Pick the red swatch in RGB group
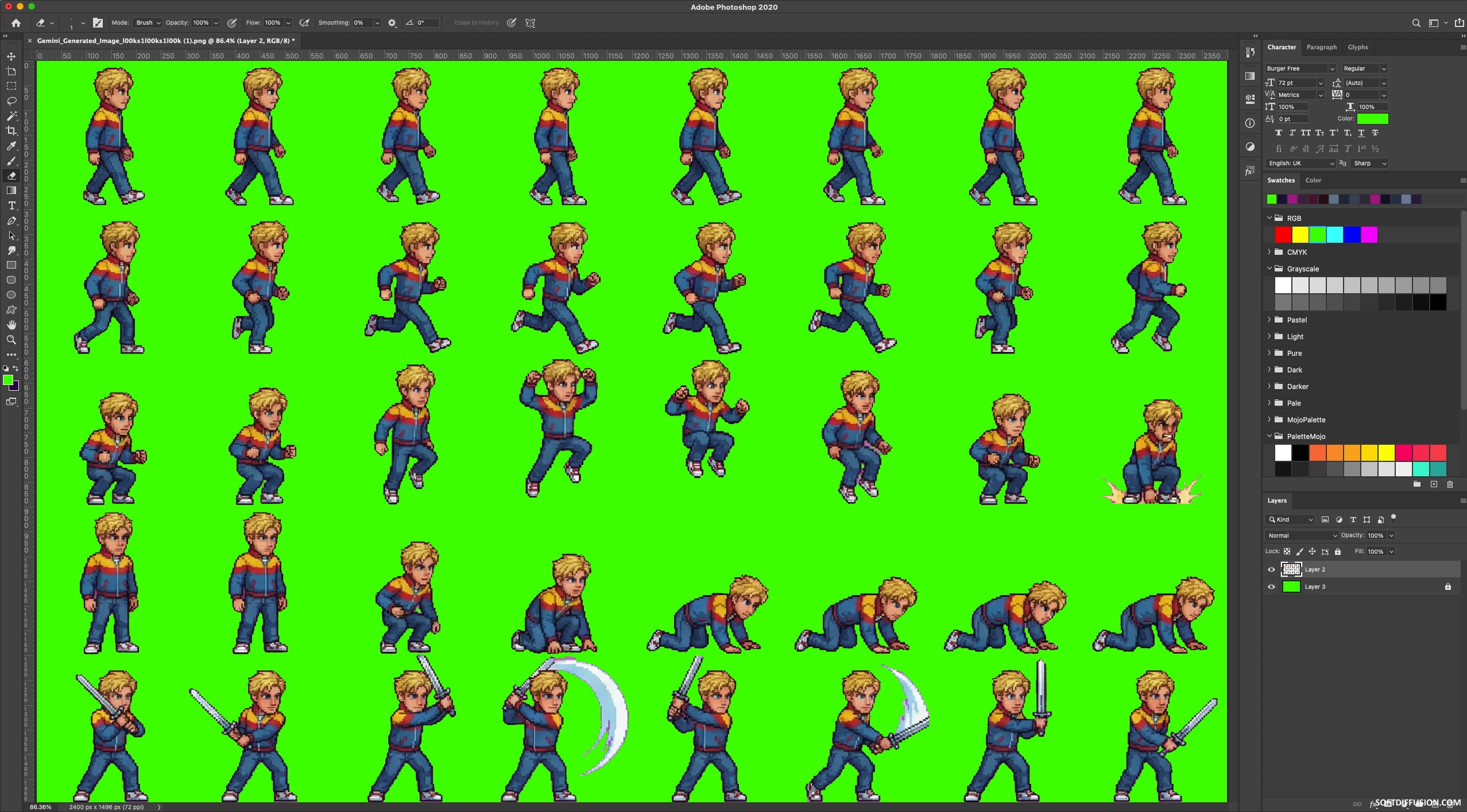Viewport: 1467px width, 812px height. (1283, 235)
